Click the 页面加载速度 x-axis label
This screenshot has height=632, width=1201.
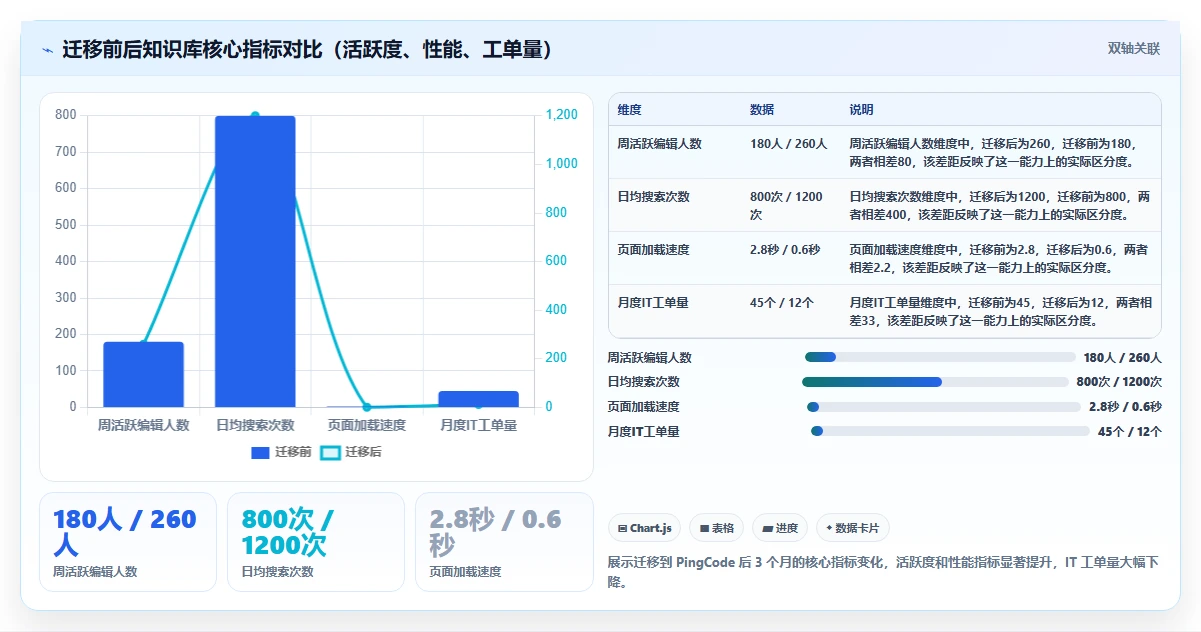367,425
